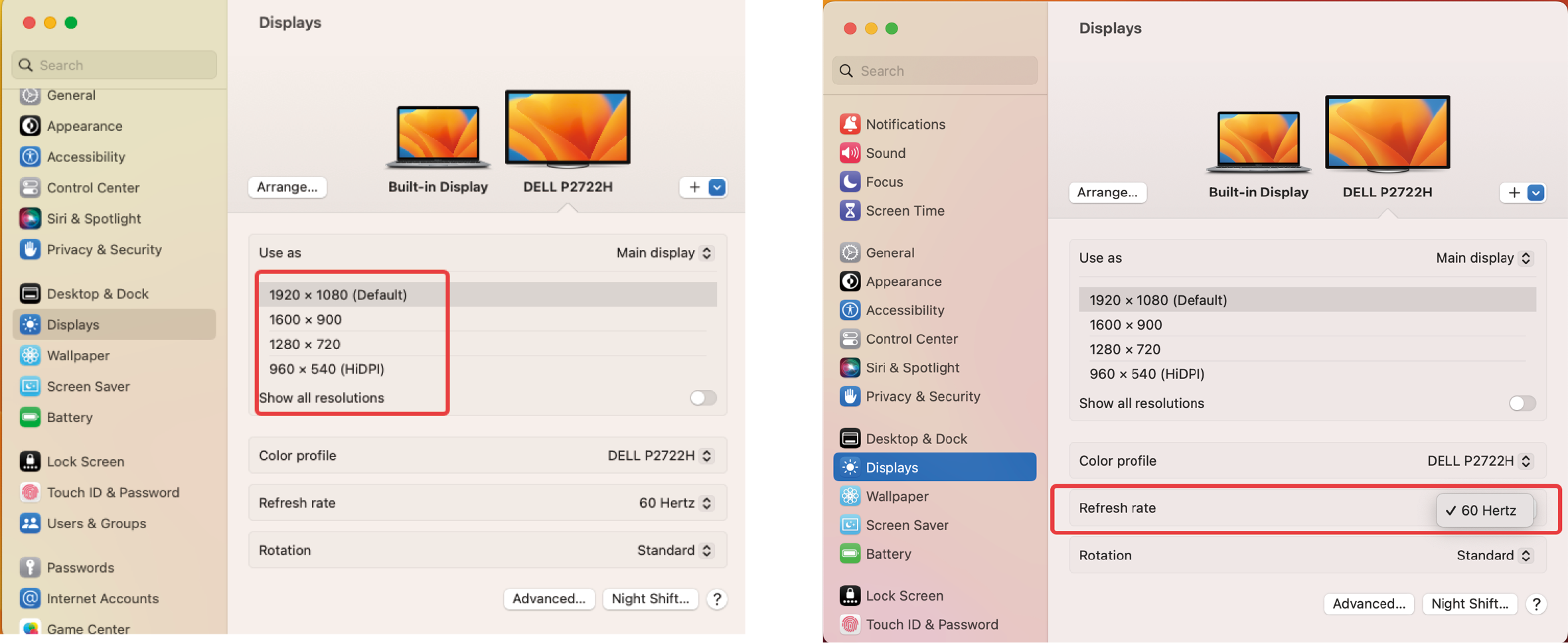Choose 1600 × 900 resolution in left window
The width and height of the screenshot is (1568, 643).
(x=305, y=319)
